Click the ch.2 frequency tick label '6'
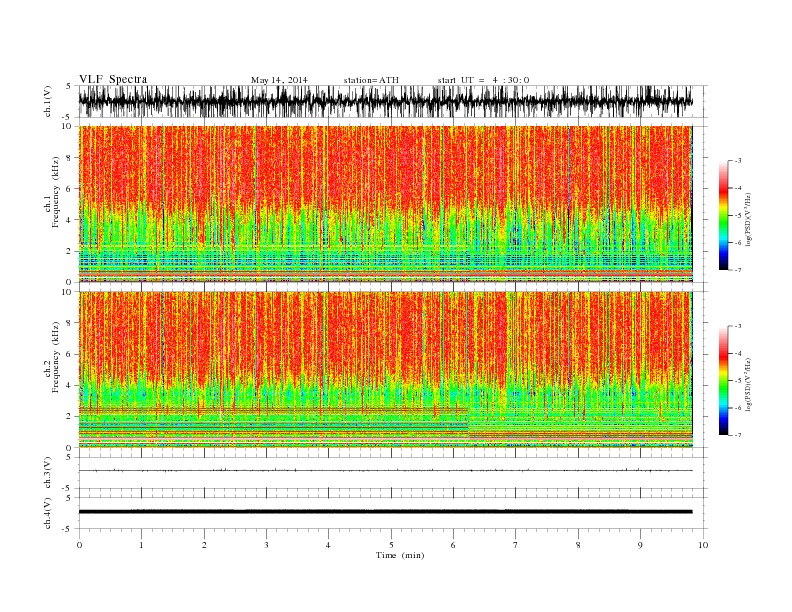The height and width of the screenshot is (612, 792). pyautogui.click(x=69, y=354)
